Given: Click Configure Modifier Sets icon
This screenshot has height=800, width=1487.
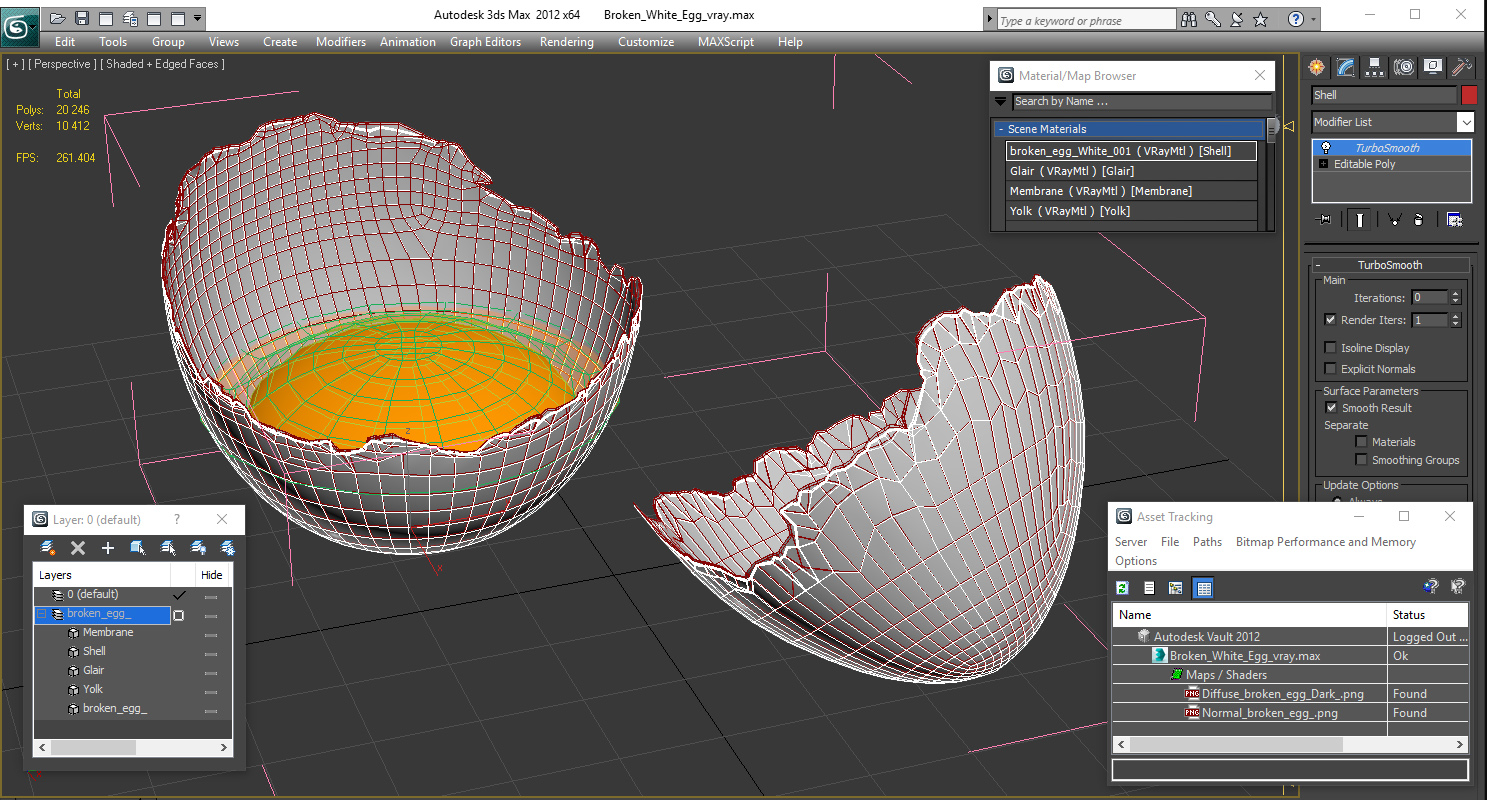Looking at the screenshot, I should click(1454, 220).
